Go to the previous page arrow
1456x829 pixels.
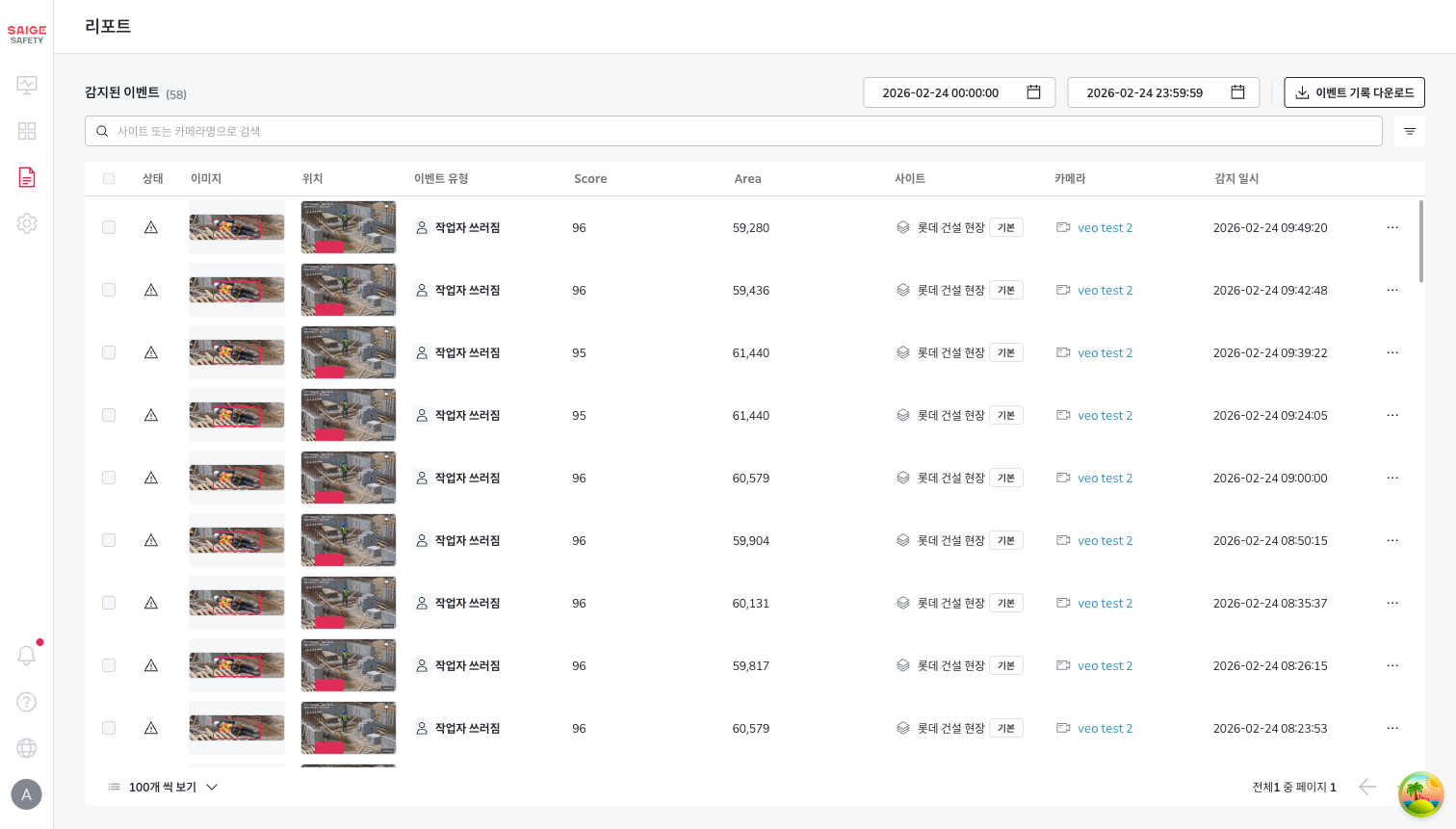pos(1366,787)
